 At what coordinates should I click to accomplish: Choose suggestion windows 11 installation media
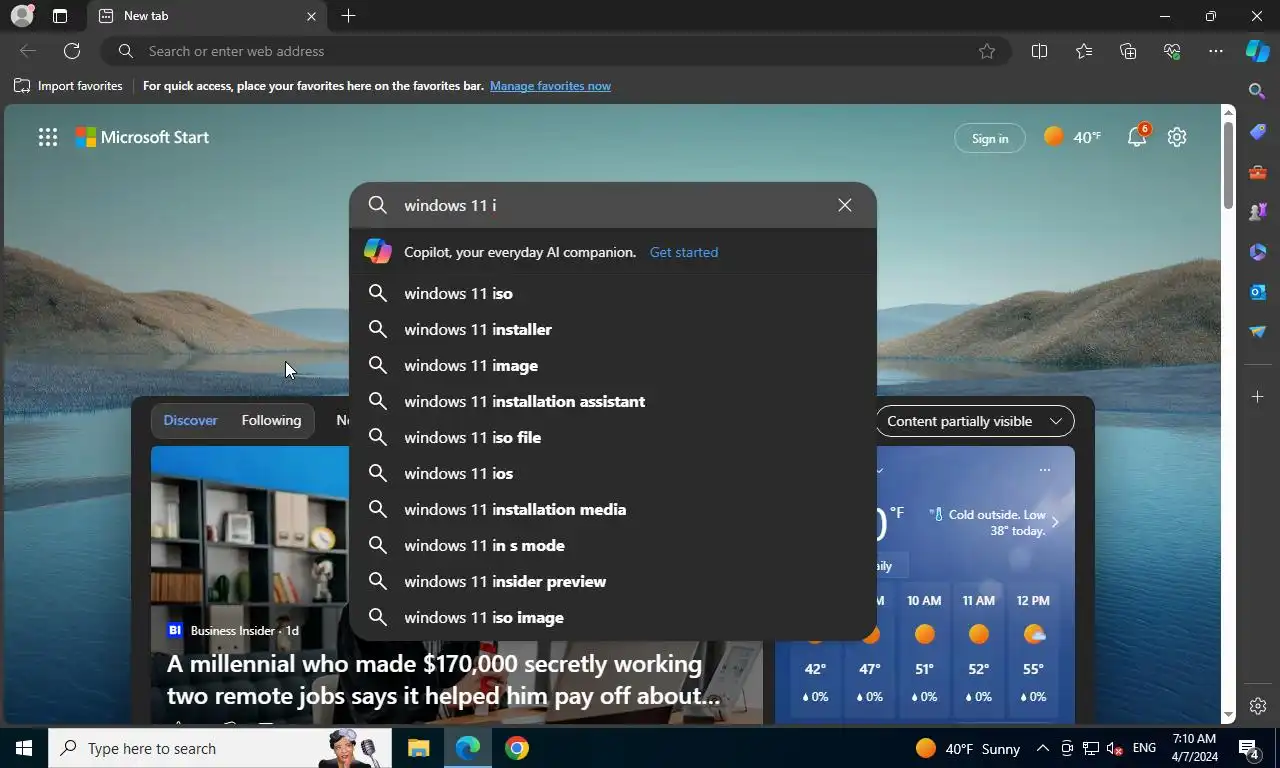(x=613, y=509)
